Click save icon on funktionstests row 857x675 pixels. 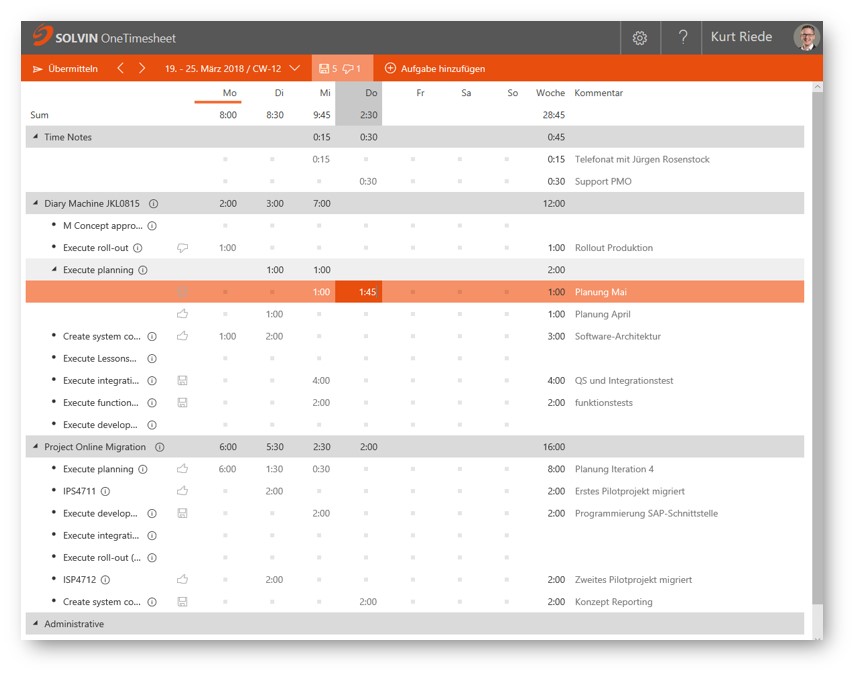(x=183, y=403)
